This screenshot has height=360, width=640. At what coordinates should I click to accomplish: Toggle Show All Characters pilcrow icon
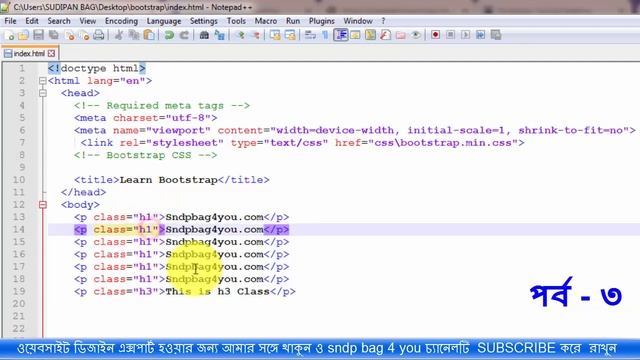pos(325,36)
